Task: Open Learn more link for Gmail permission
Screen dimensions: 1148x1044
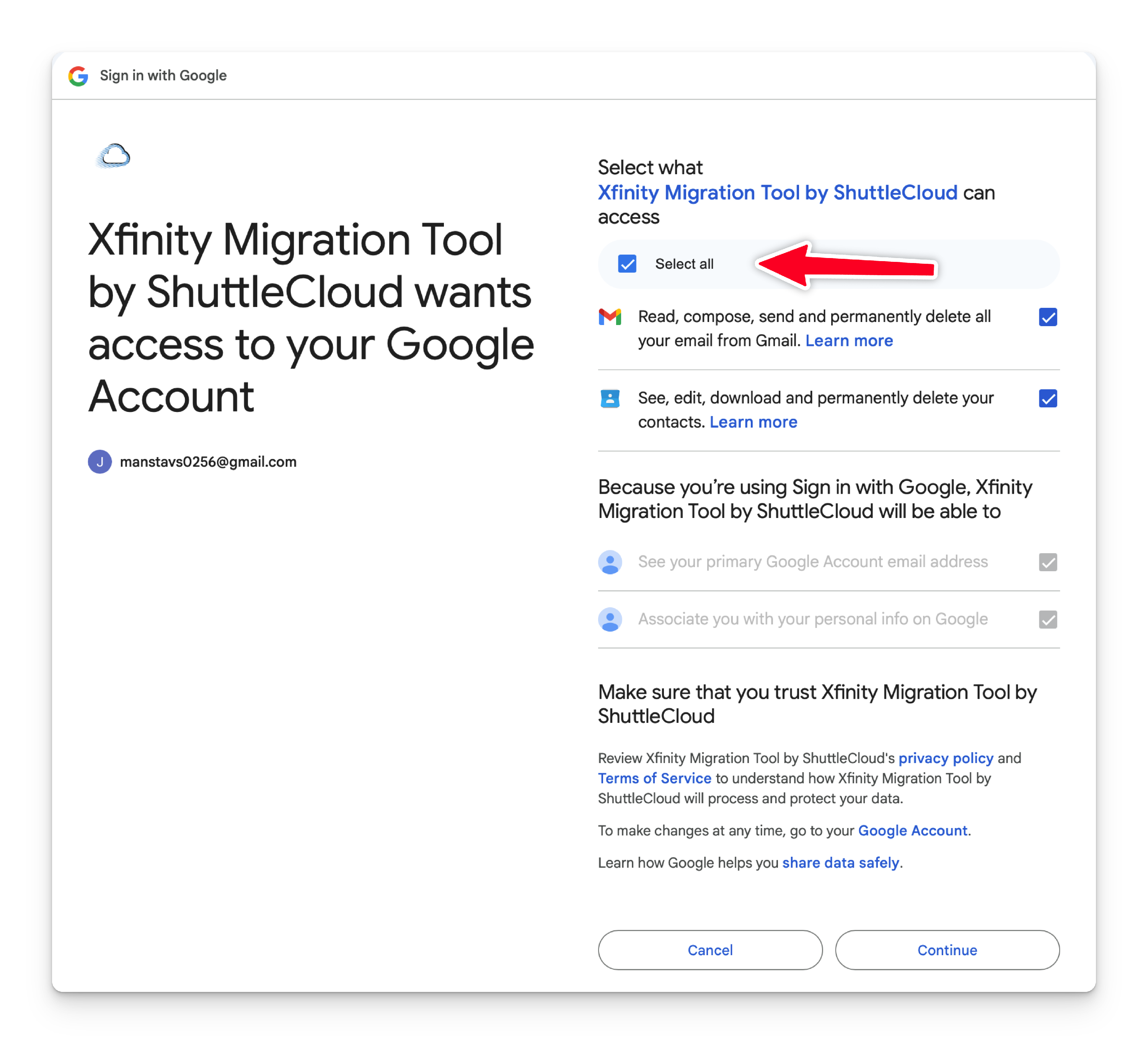Action: click(x=849, y=341)
